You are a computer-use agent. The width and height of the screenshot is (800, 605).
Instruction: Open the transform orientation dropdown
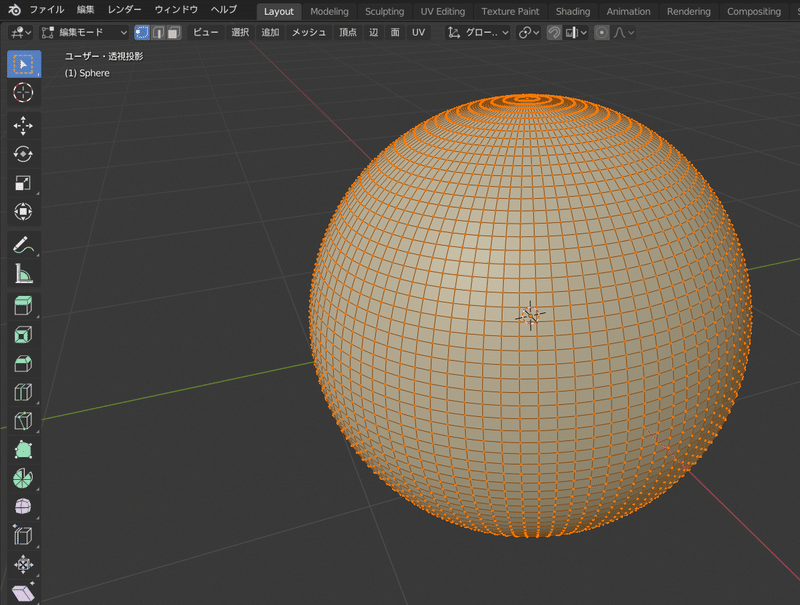pos(479,32)
